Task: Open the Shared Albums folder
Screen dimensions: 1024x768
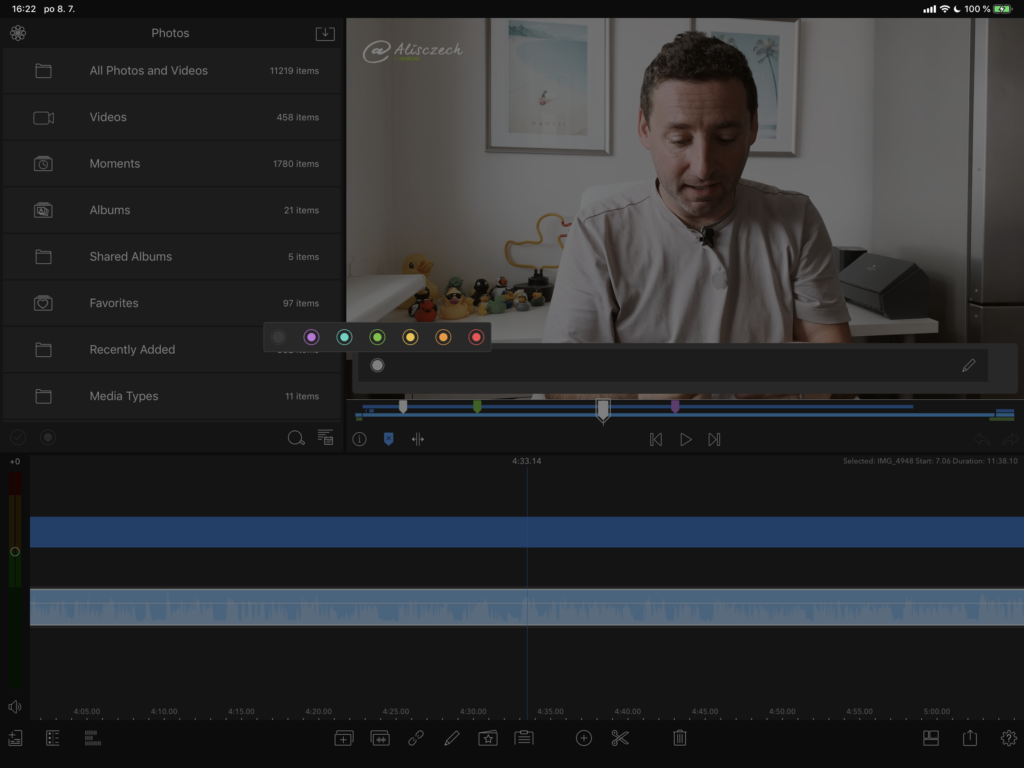Action: pyautogui.click(x=172, y=257)
